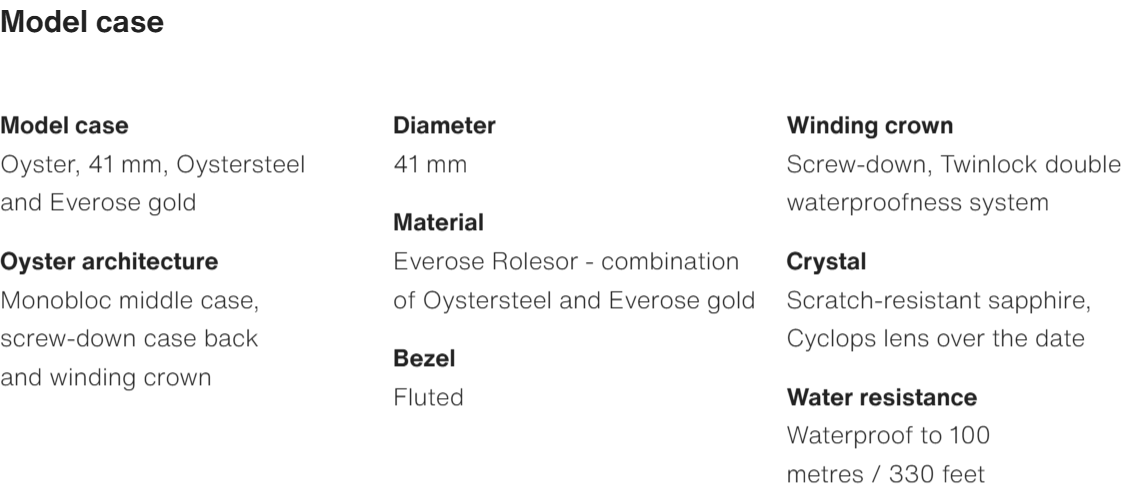Click the Diameter label

click(444, 126)
